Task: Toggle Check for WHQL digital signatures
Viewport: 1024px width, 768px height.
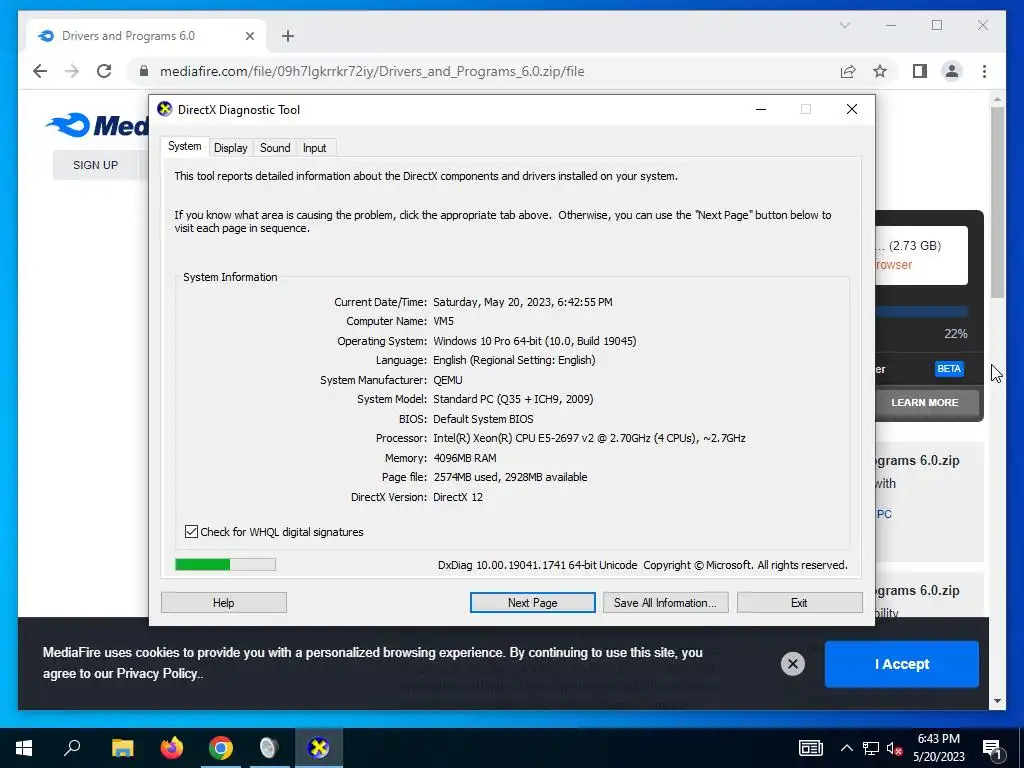Action: (x=191, y=532)
